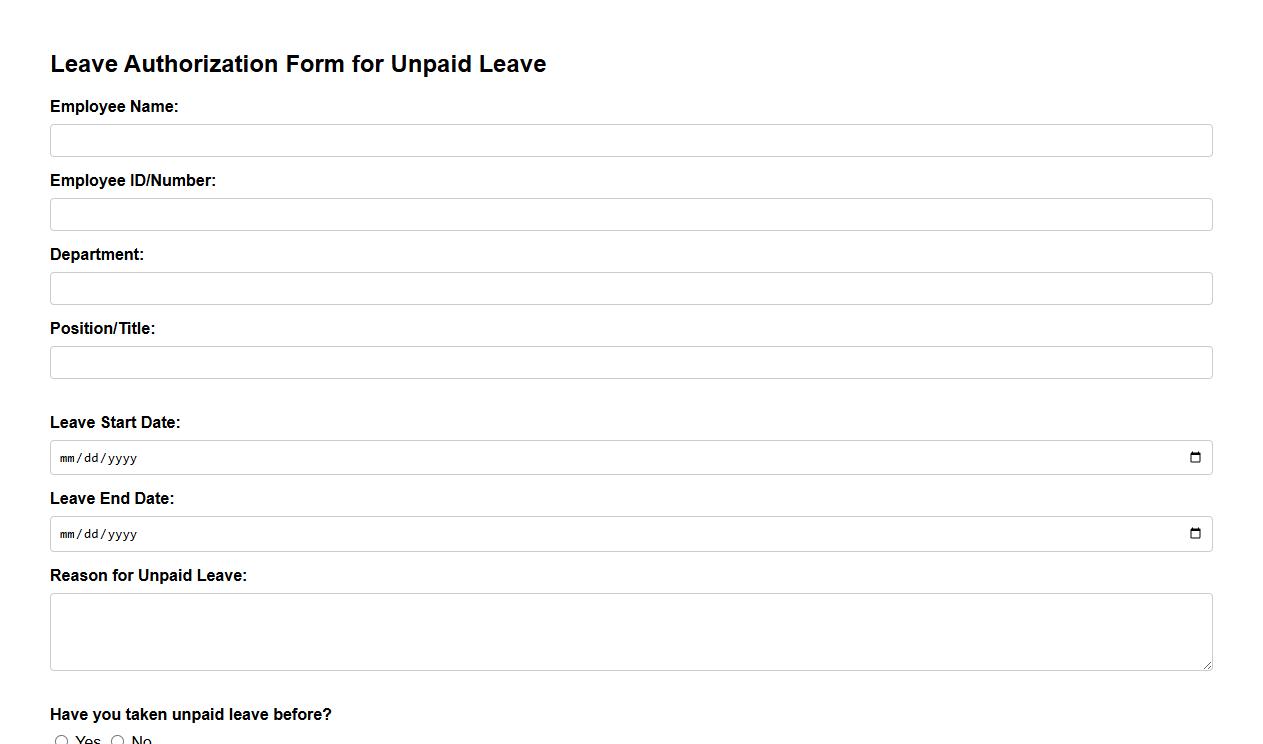The height and width of the screenshot is (744, 1263).
Task: Click the "Employee Name:" label
Action: 114,106
